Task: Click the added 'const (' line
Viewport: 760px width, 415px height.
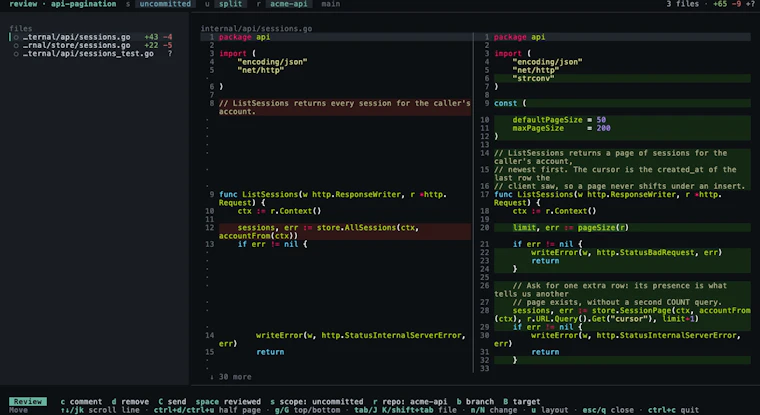Action: pos(622,103)
